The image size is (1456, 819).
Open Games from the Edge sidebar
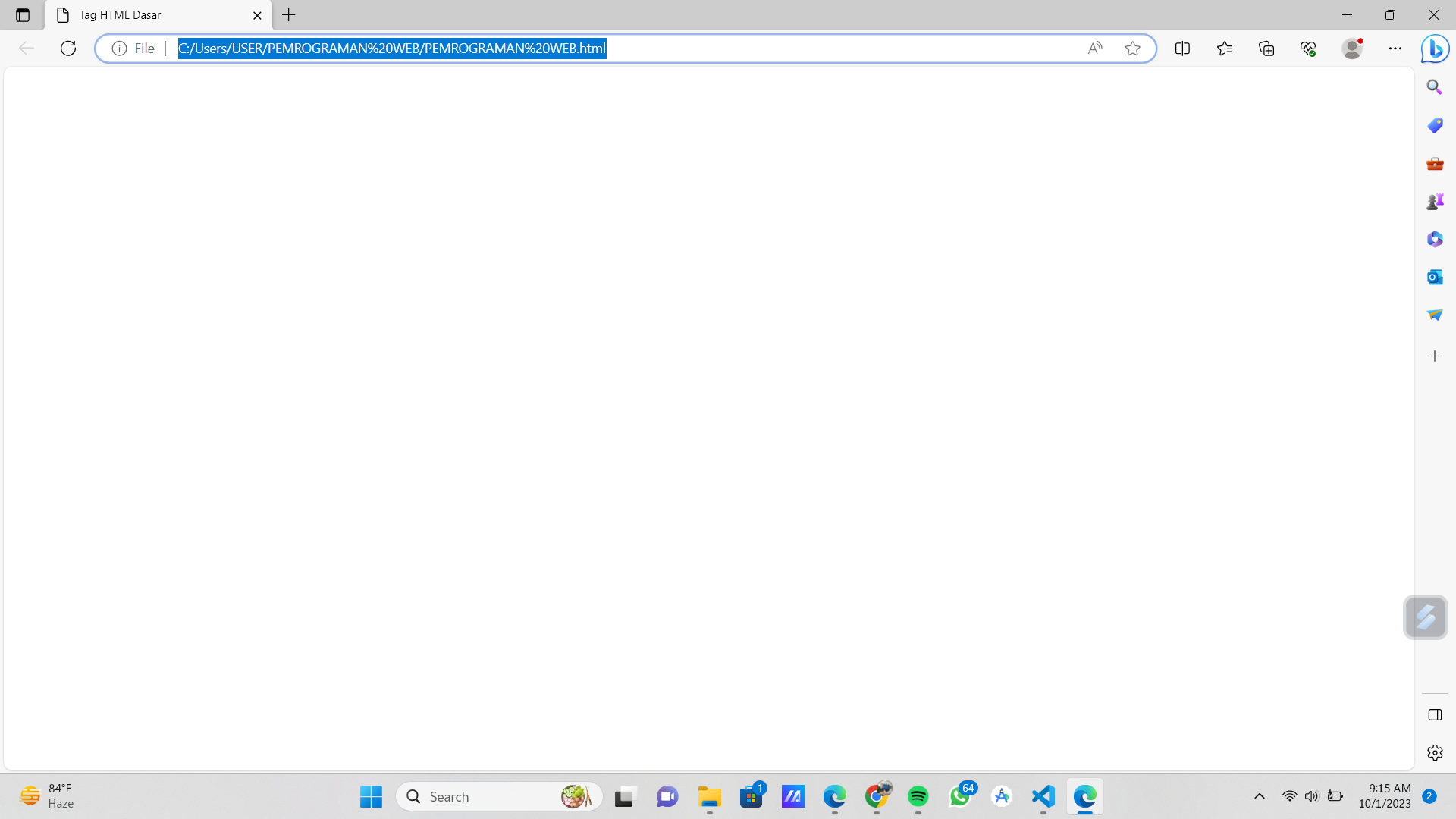click(1434, 201)
